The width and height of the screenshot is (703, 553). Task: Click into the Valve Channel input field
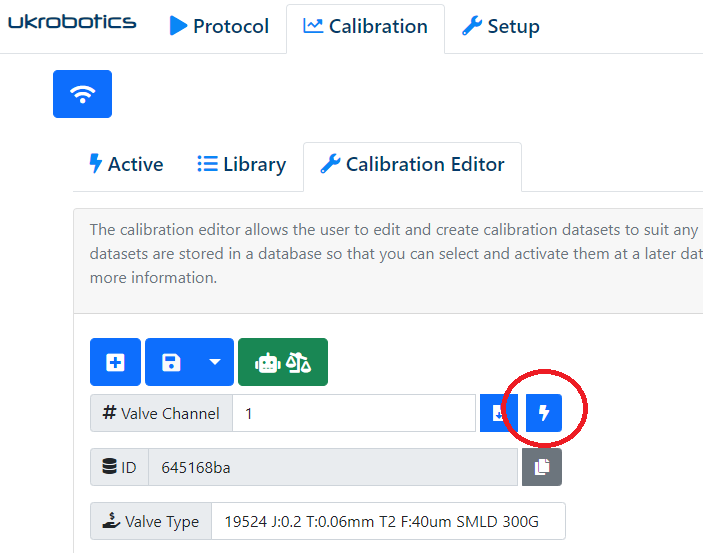tap(354, 413)
